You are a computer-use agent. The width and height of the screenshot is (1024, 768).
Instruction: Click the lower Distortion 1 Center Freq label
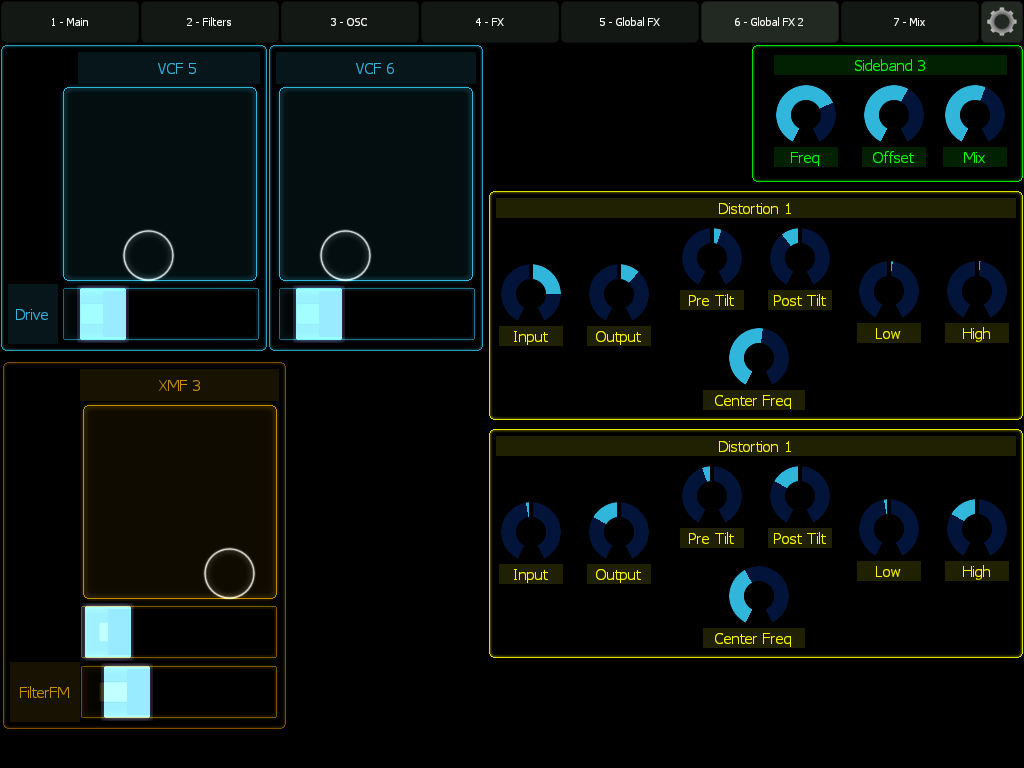coord(754,639)
